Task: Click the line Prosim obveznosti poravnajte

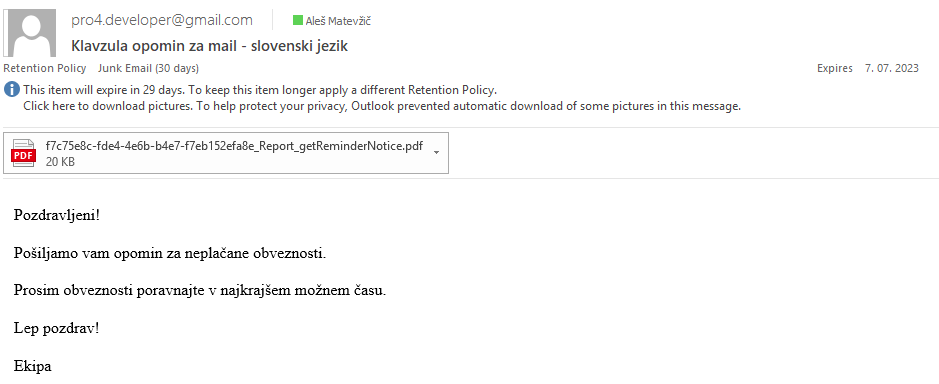Action: (x=200, y=291)
